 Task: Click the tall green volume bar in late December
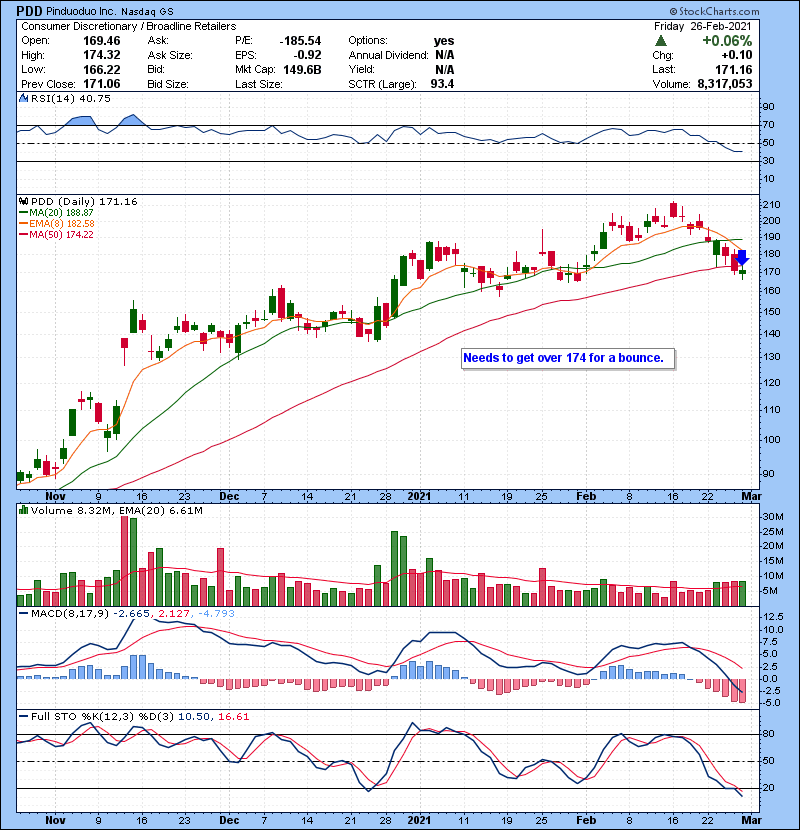pyautogui.click(x=394, y=569)
